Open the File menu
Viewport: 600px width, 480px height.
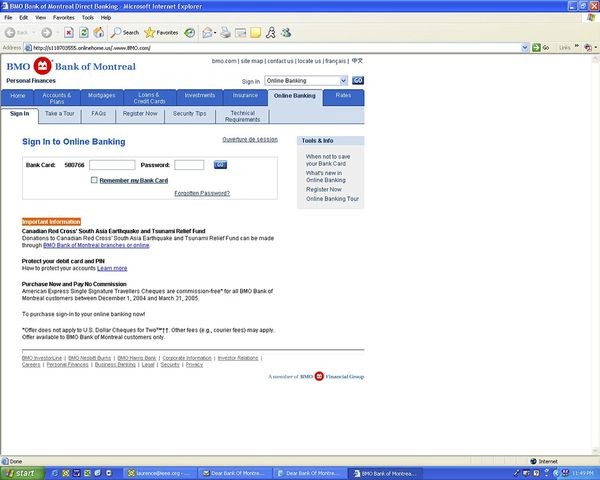8,18
